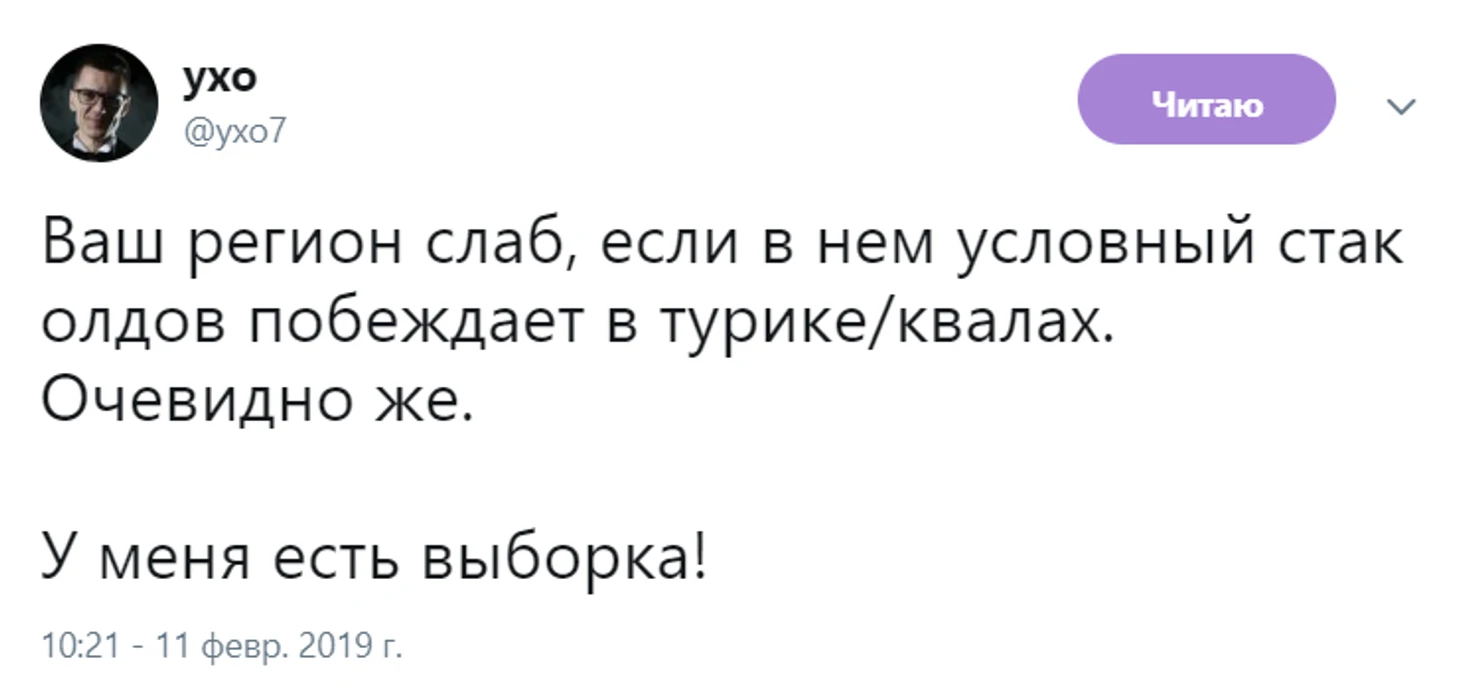Click the word турике/квалах in the tweet
Image resolution: width=1460 pixels, height=694 pixels.
[x=885, y=327]
